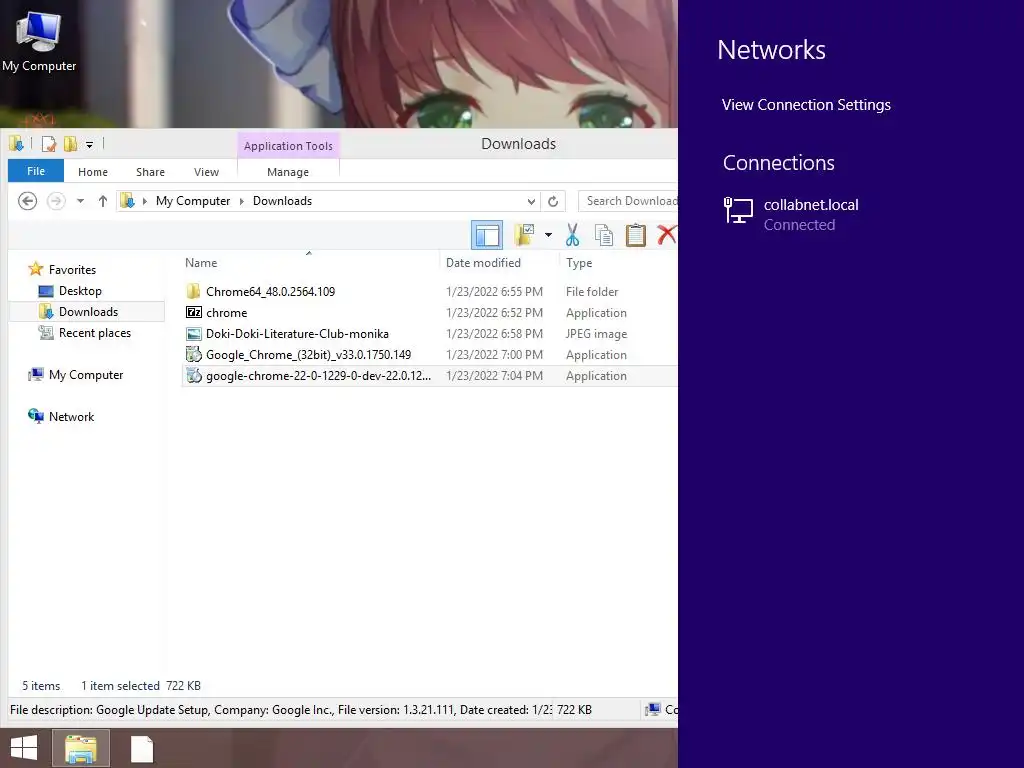The height and width of the screenshot is (768, 1024).
Task: Select the Chrome64_48.0.2564.109 folder
Action: (270, 291)
